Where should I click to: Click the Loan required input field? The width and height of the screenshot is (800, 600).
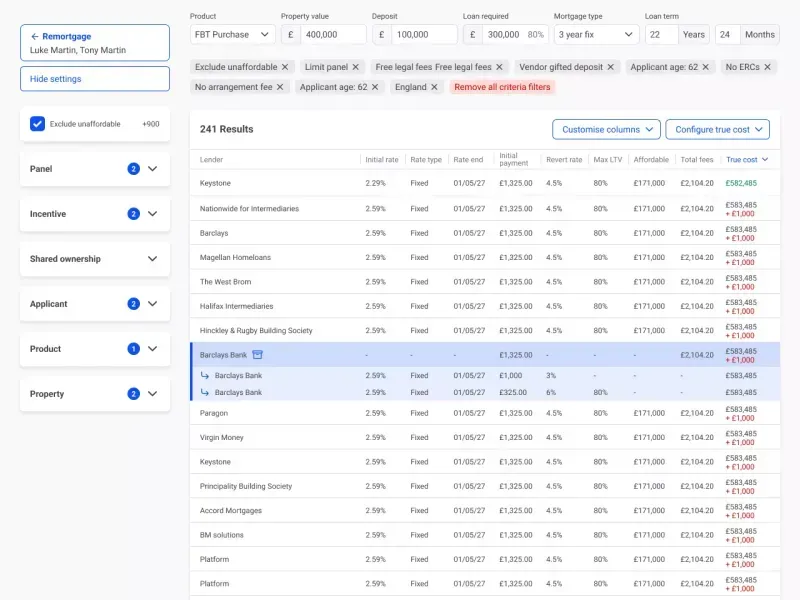coord(515,34)
